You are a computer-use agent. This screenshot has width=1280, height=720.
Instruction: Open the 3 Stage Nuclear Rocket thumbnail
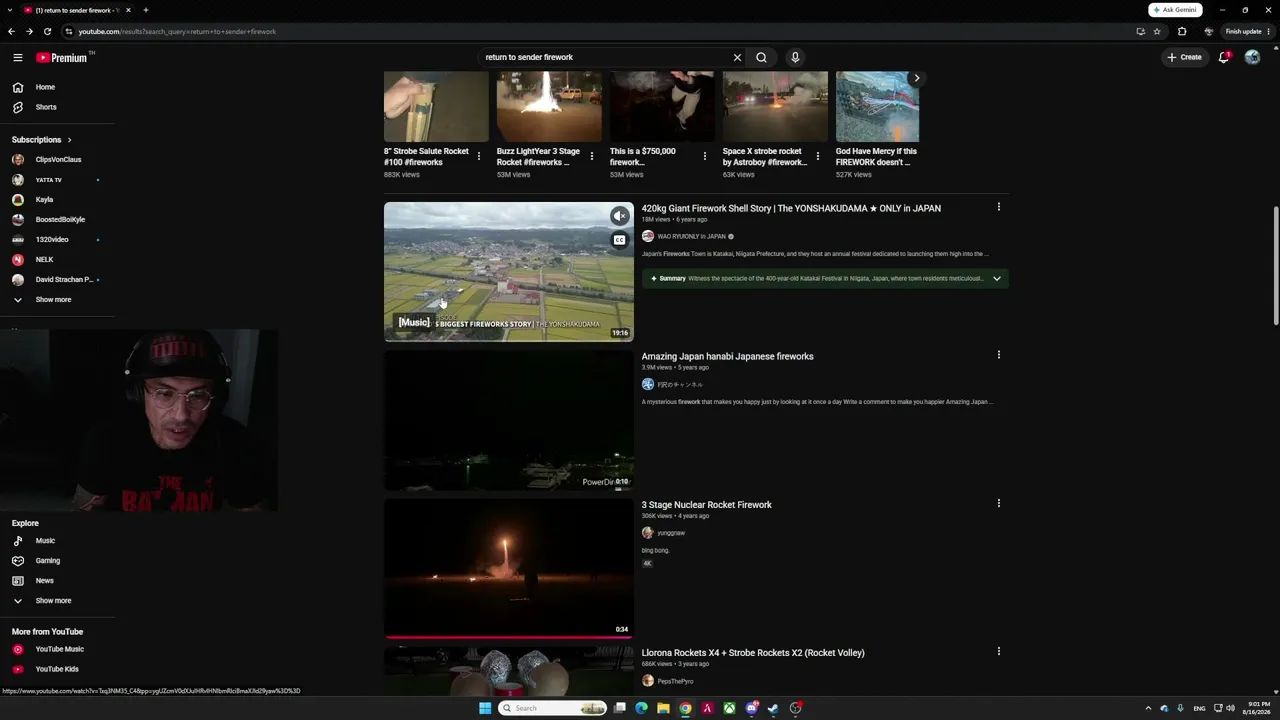(509, 568)
